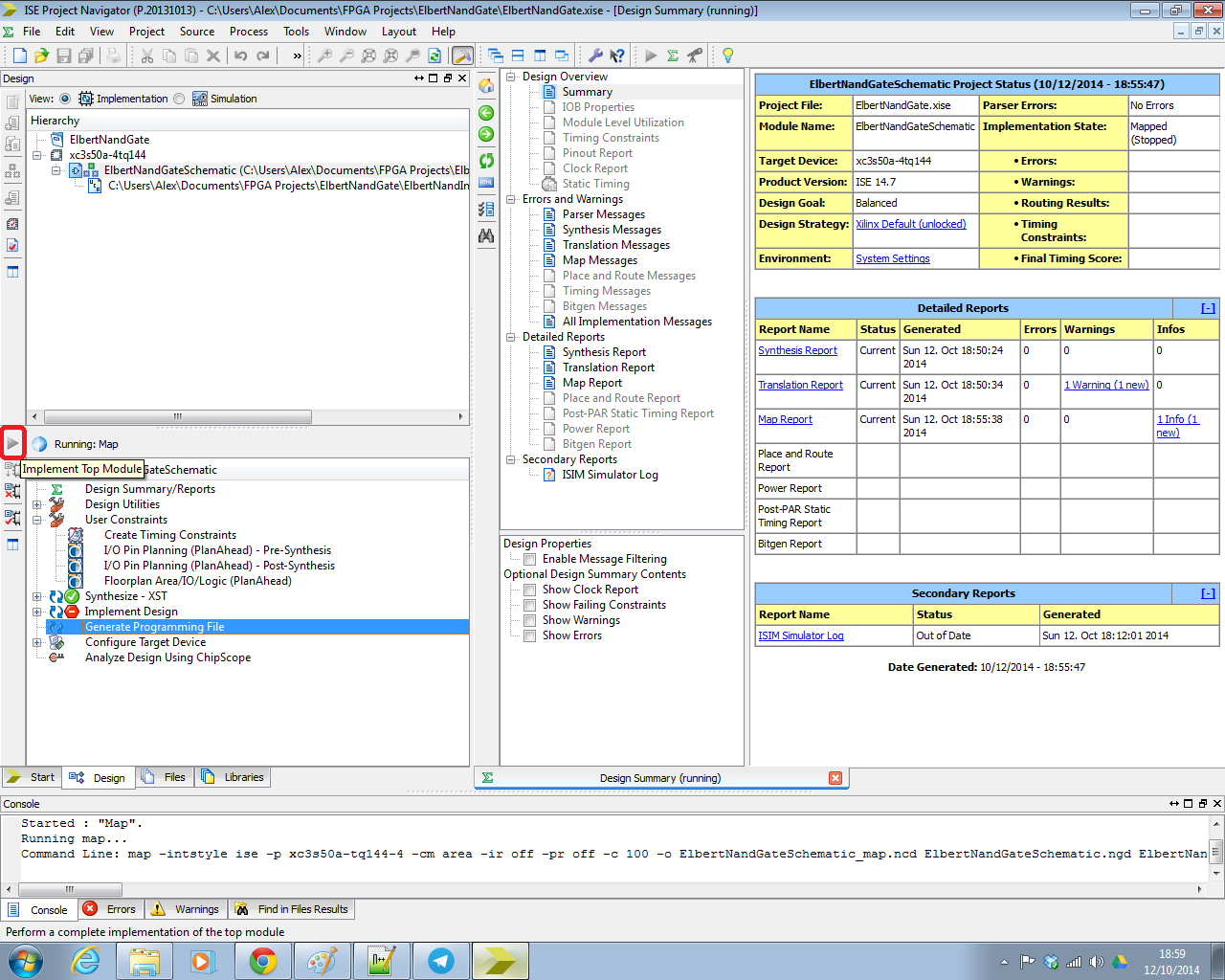Open the Map Report link in table
Viewport: 1225px width, 980px height.
(x=785, y=420)
